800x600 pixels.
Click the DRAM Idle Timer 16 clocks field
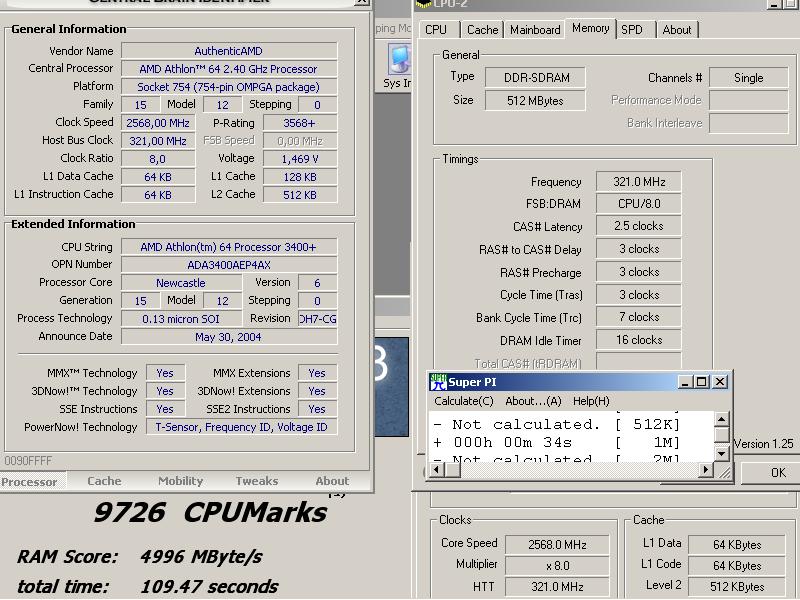[x=639, y=340]
